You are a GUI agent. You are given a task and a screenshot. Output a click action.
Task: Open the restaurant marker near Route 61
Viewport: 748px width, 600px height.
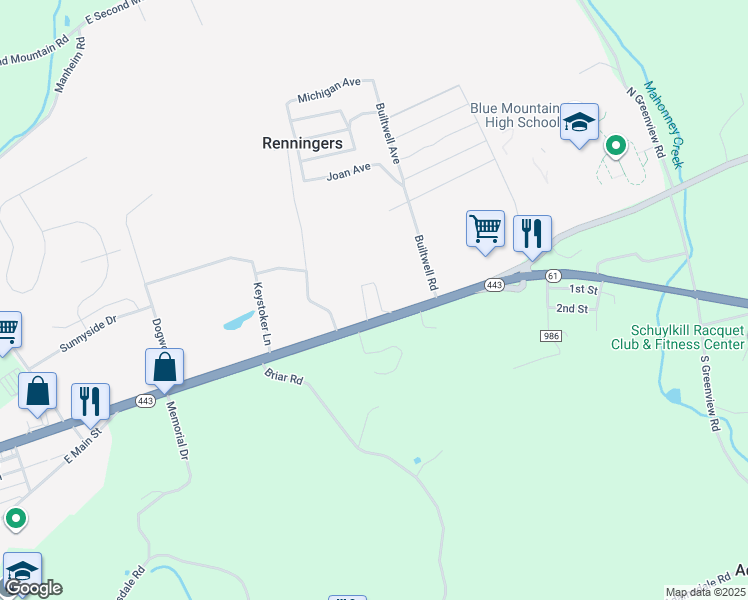pyautogui.click(x=532, y=235)
